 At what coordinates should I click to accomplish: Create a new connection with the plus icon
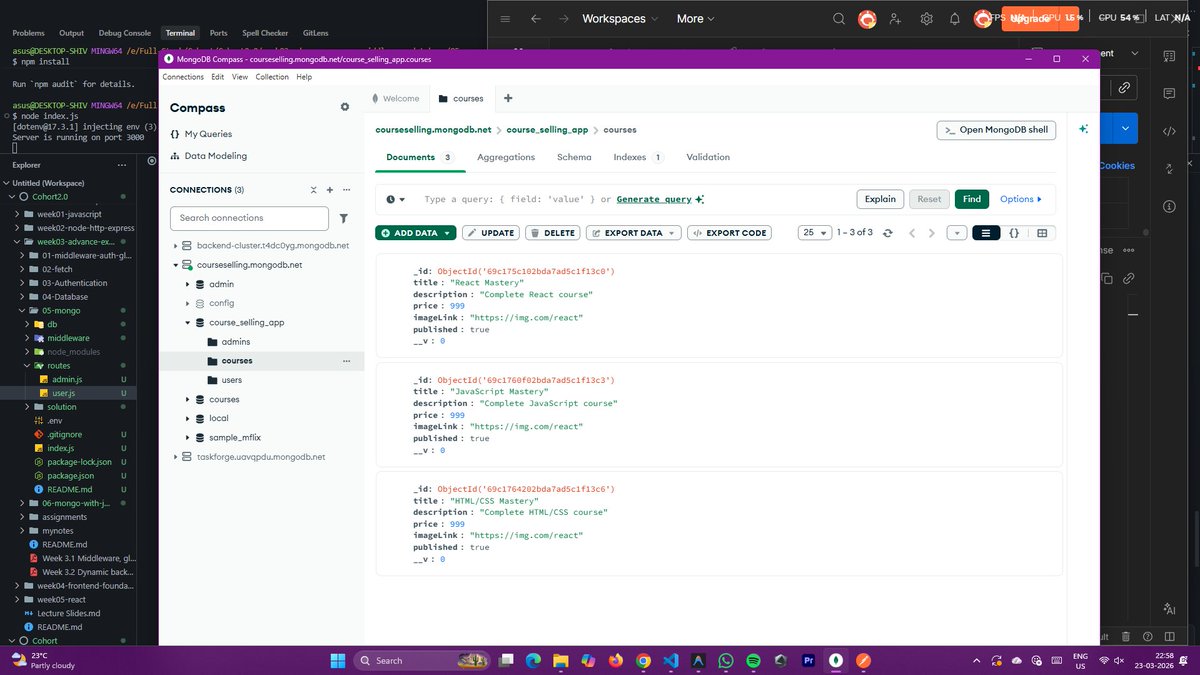329,189
